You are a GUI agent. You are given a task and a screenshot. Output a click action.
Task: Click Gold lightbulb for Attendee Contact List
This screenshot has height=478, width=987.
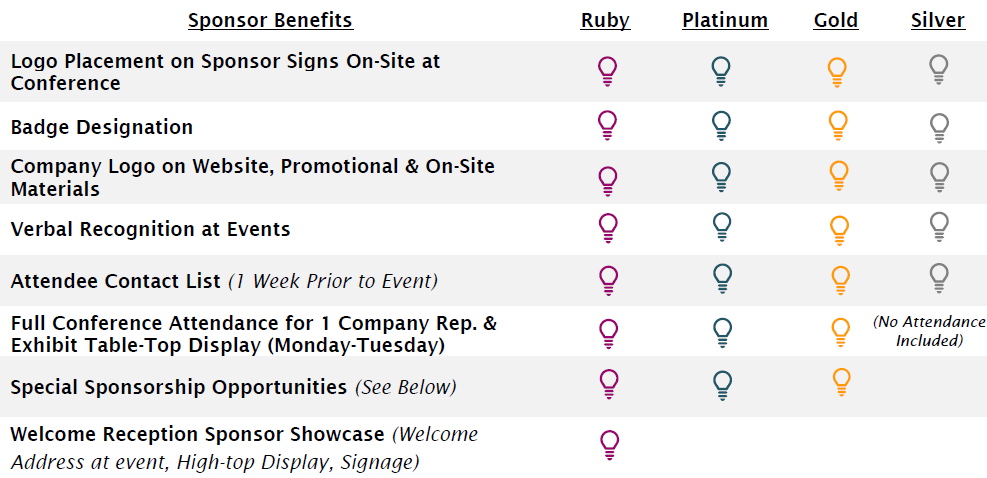pos(838,280)
